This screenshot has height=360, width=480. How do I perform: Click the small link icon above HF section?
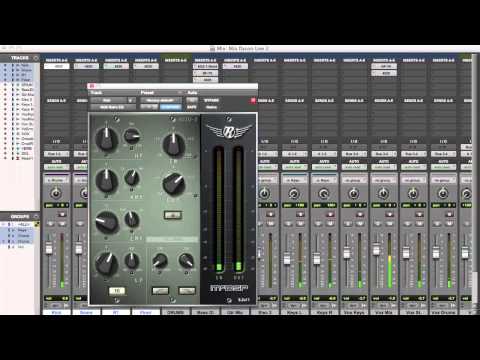116,118
